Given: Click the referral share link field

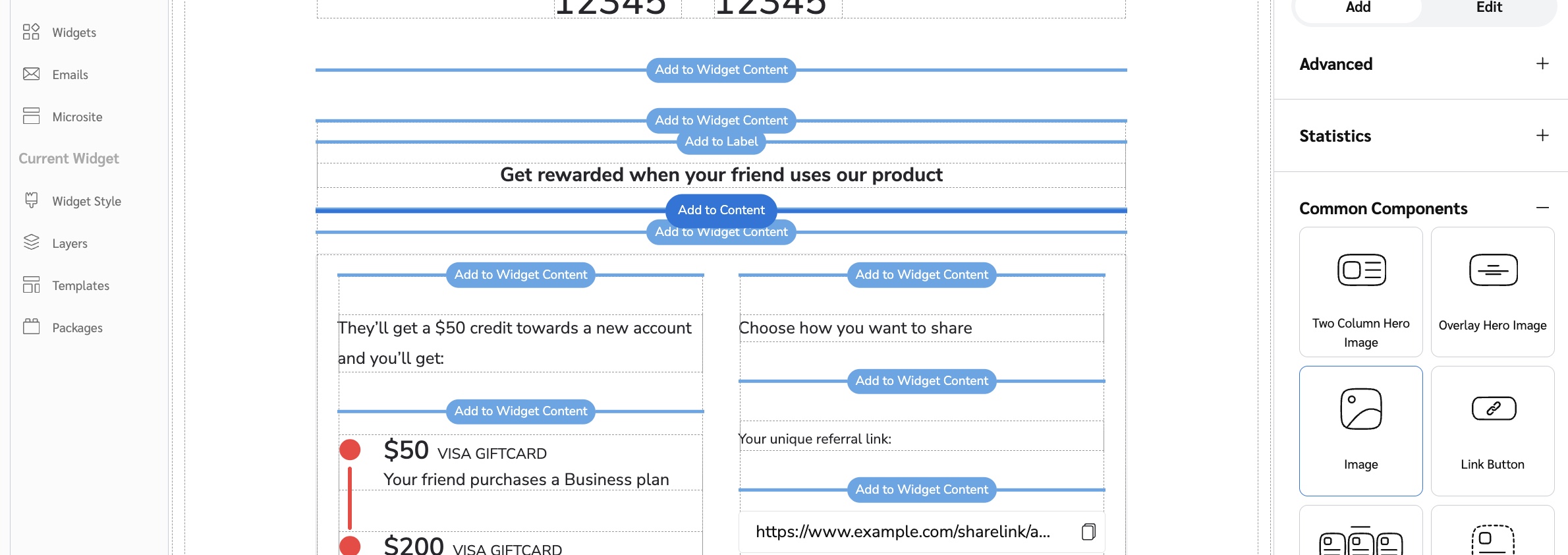Looking at the screenshot, I should tap(903, 532).
